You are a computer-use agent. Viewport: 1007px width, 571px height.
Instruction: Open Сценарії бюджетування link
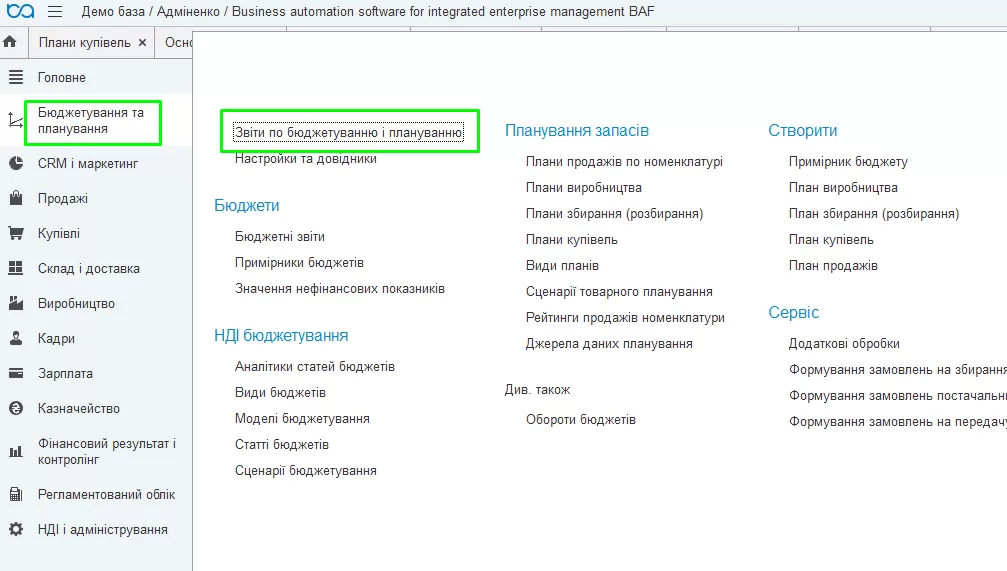click(306, 471)
